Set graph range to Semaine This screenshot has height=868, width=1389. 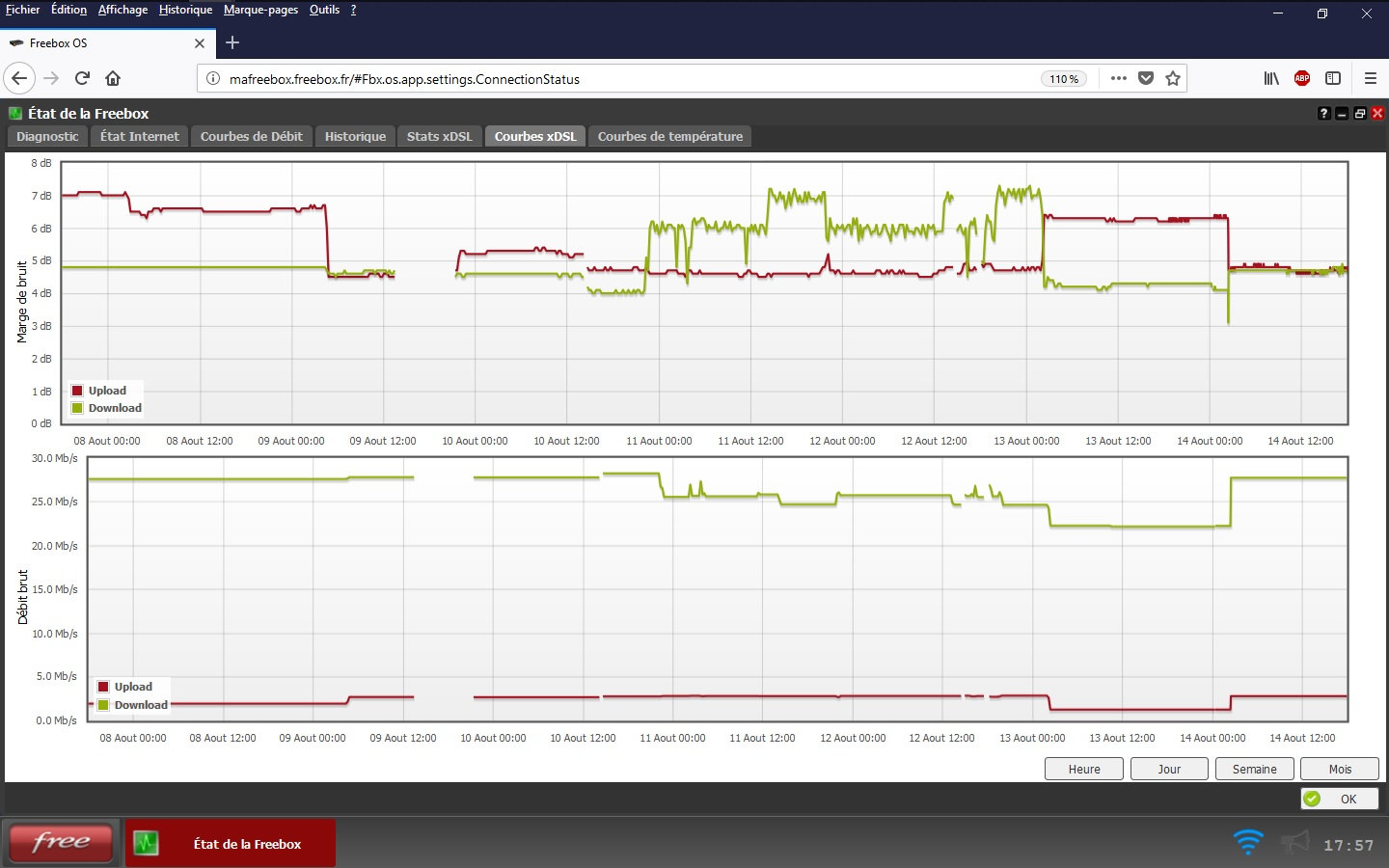(x=1254, y=769)
